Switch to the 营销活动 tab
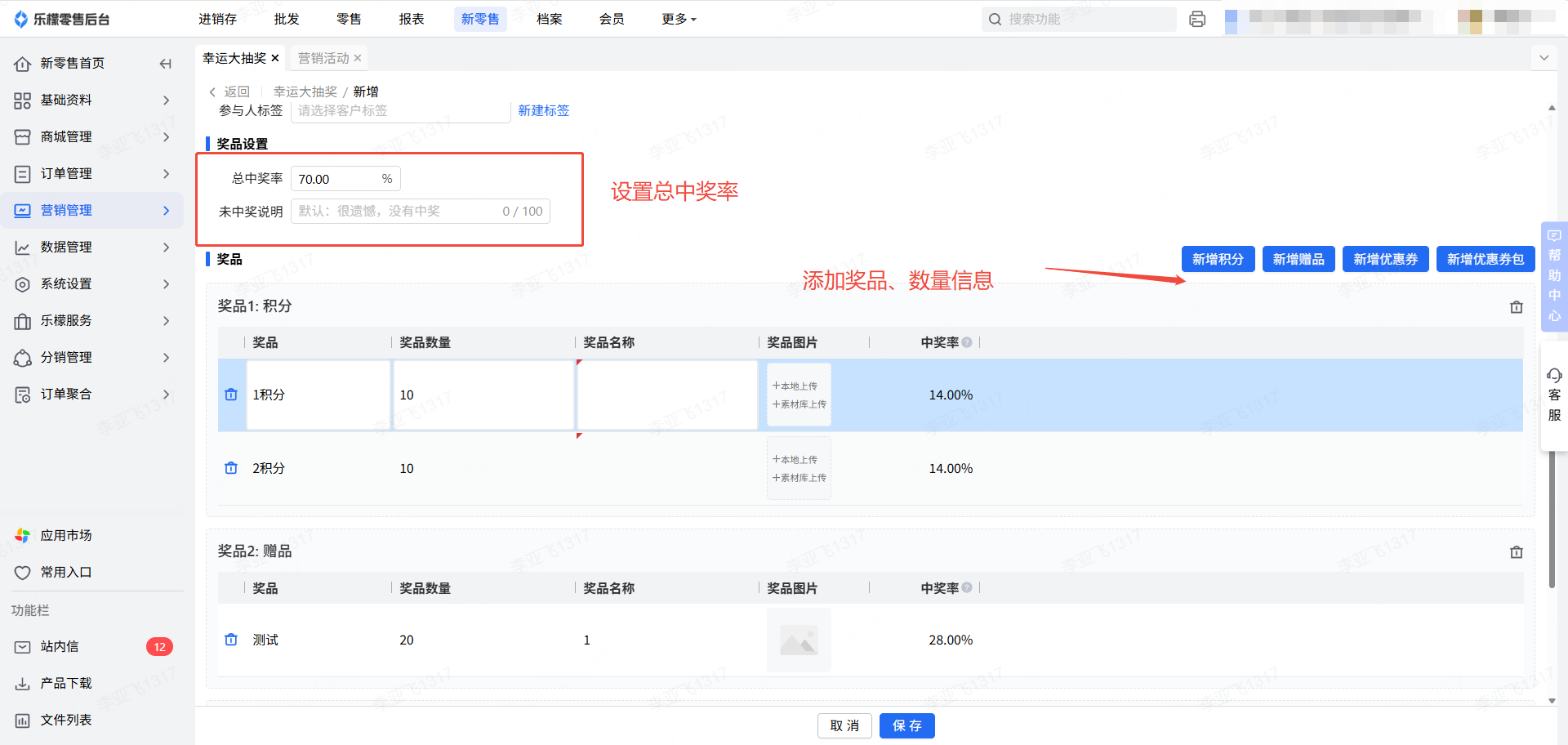 323,58
